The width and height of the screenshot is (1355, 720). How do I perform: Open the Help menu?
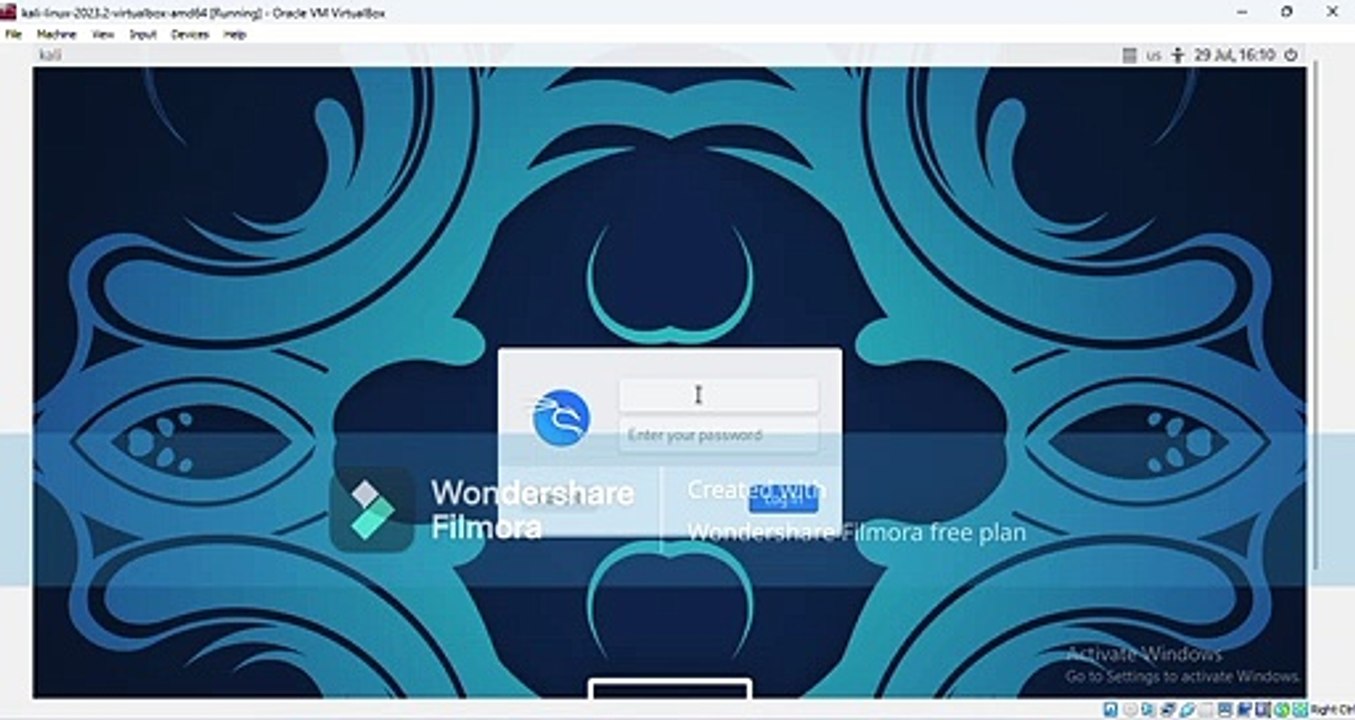click(234, 34)
